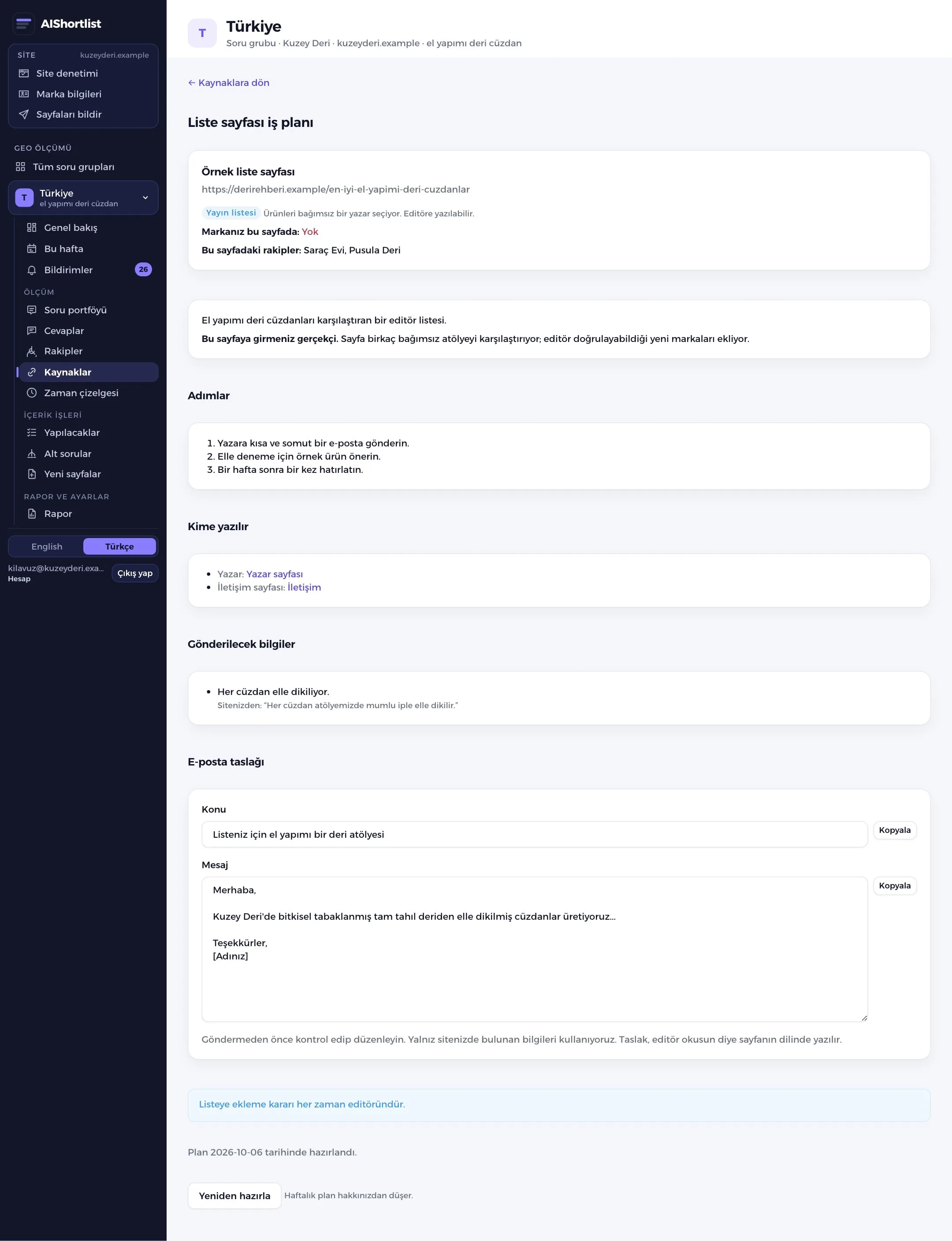Click the Yeni sayfalar file icon
Image resolution: width=952 pixels, height=1241 pixels.
tap(32, 474)
